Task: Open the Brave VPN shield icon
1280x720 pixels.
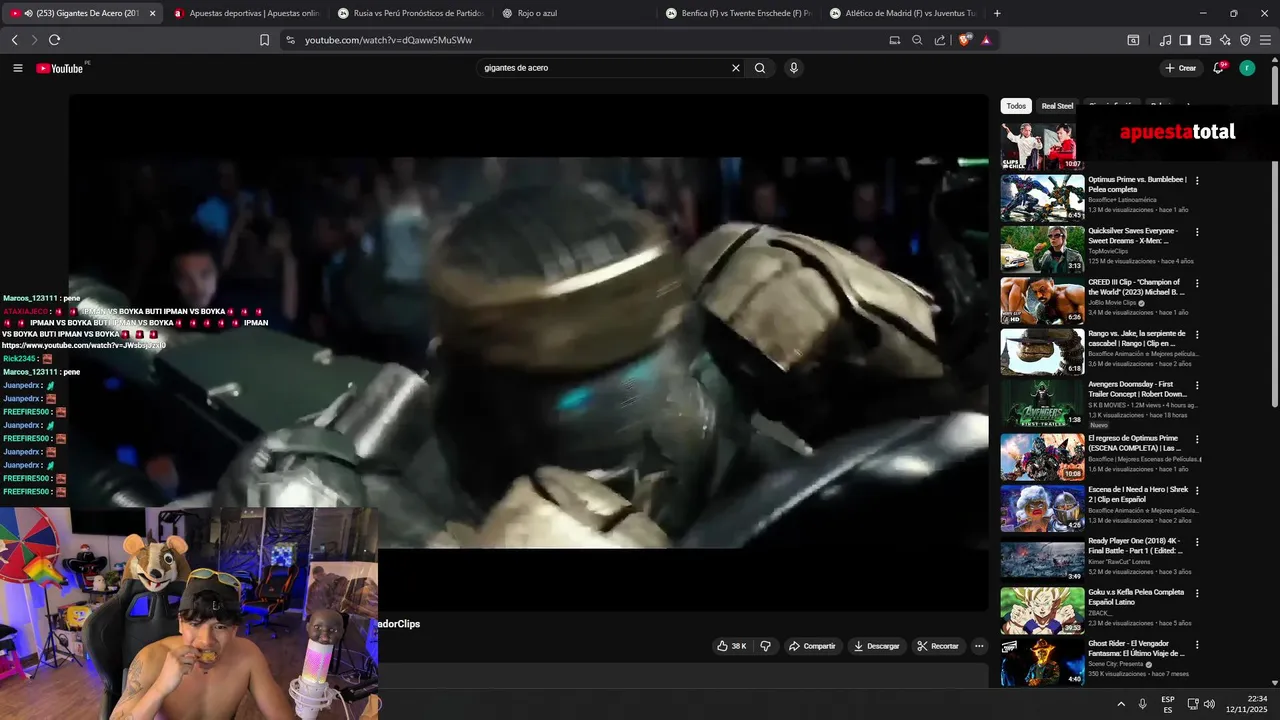Action: pyautogui.click(x=1245, y=40)
